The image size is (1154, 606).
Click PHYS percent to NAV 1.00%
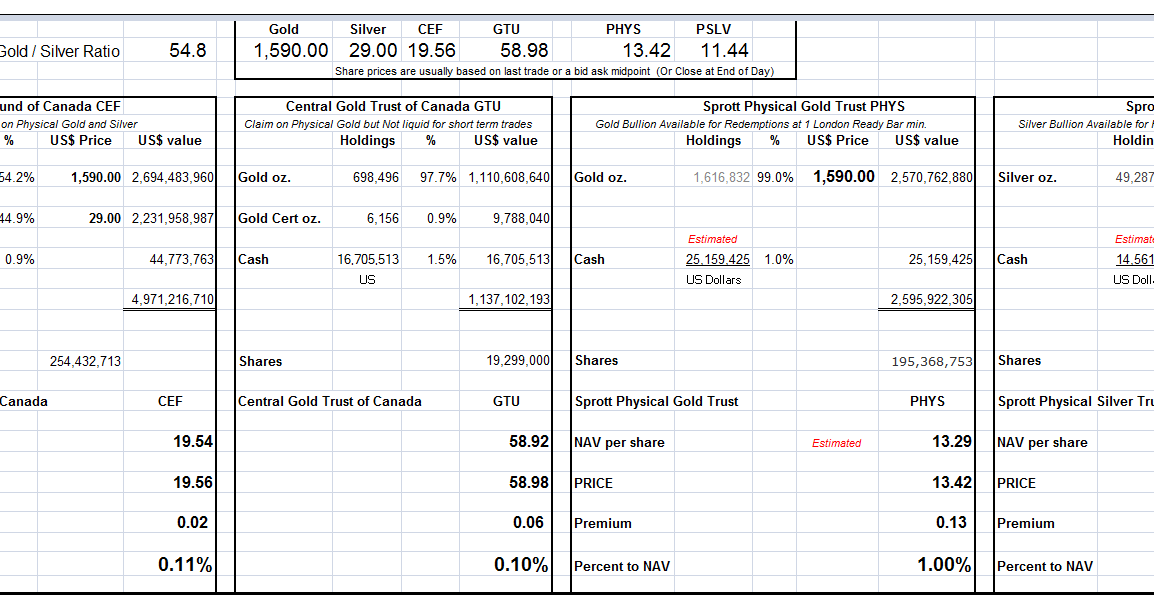pyautogui.click(x=944, y=565)
